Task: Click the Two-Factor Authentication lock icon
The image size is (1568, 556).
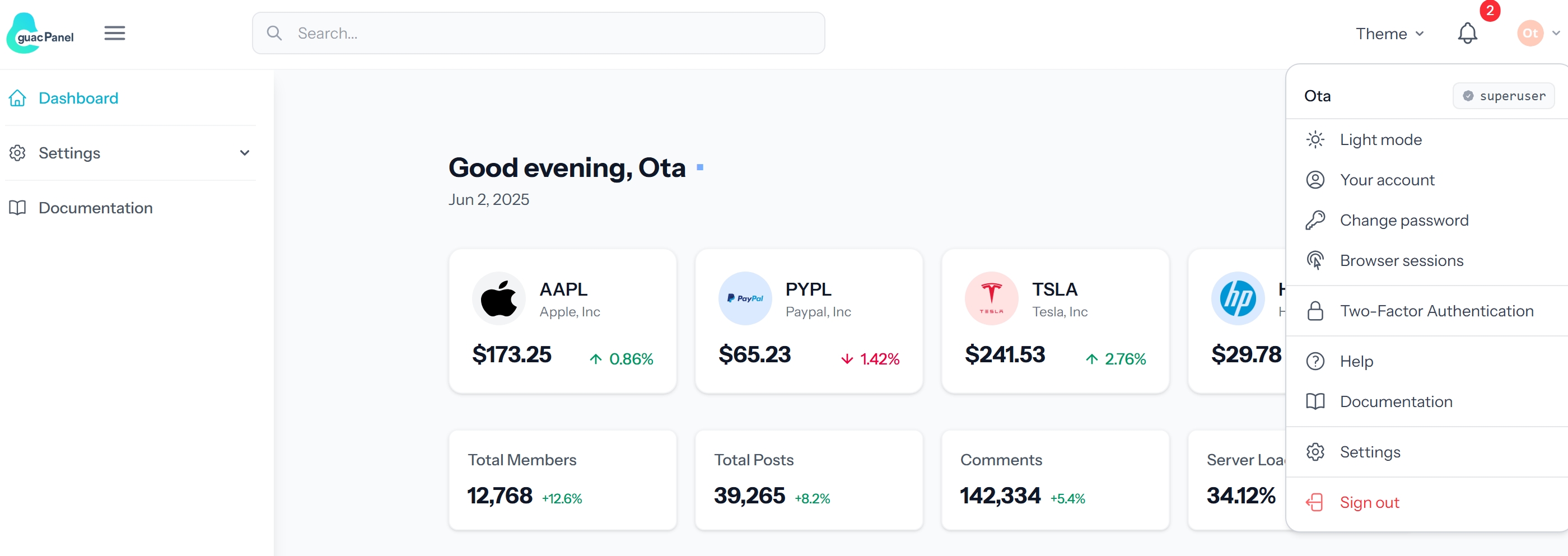Action: point(1315,311)
